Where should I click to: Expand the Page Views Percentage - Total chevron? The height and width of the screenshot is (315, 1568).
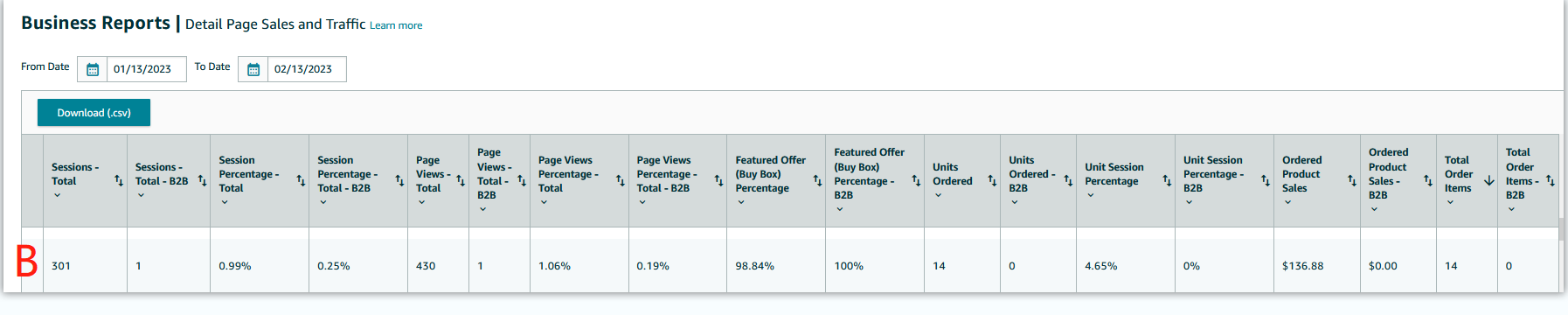pos(544,202)
